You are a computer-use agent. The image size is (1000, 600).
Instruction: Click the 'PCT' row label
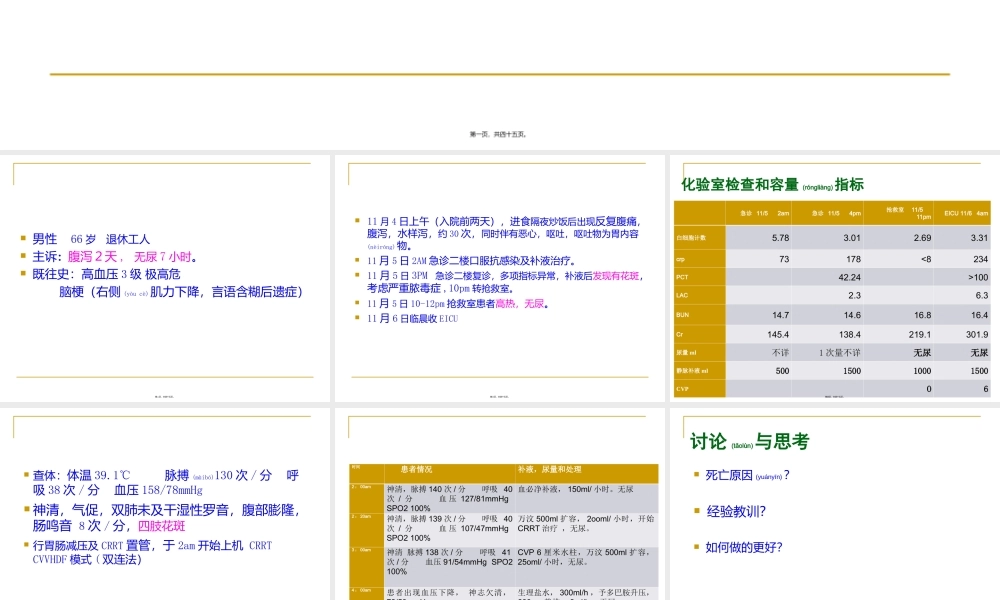coord(700,277)
